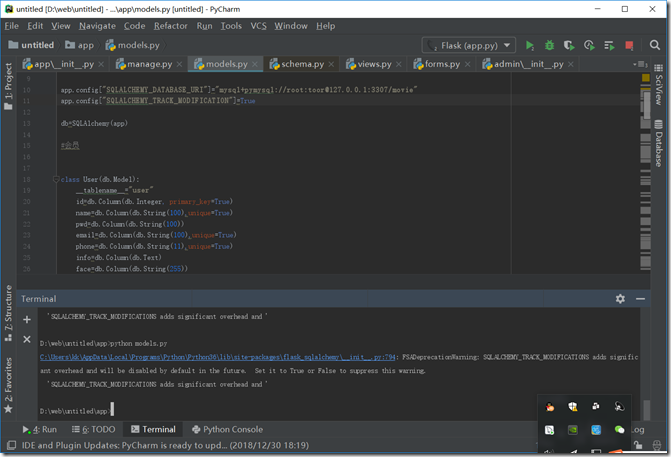671x457 pixels.
Task: Open the File menu
Action: 12,26
